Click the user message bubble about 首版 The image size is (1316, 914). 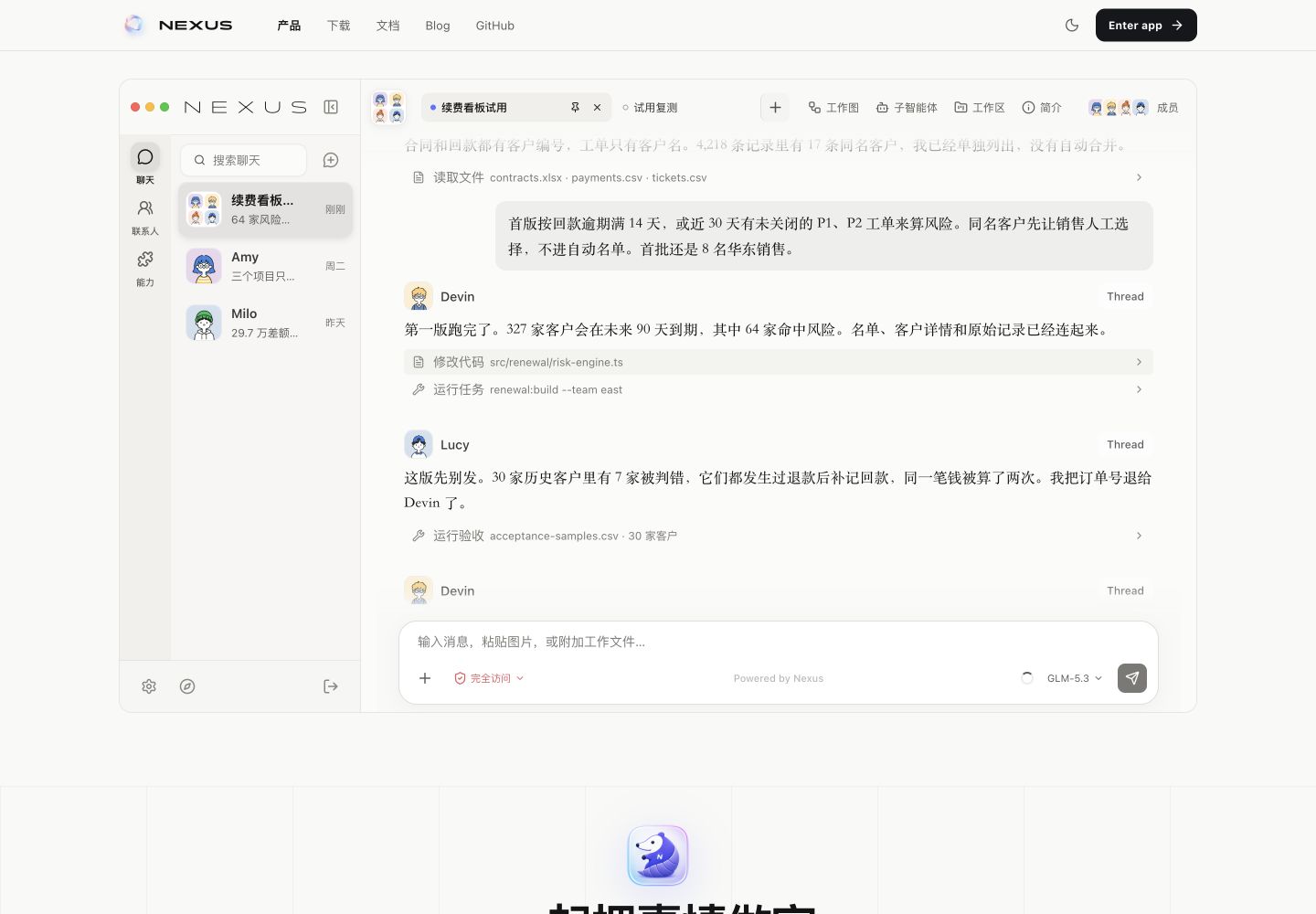(x=824, y=236)
